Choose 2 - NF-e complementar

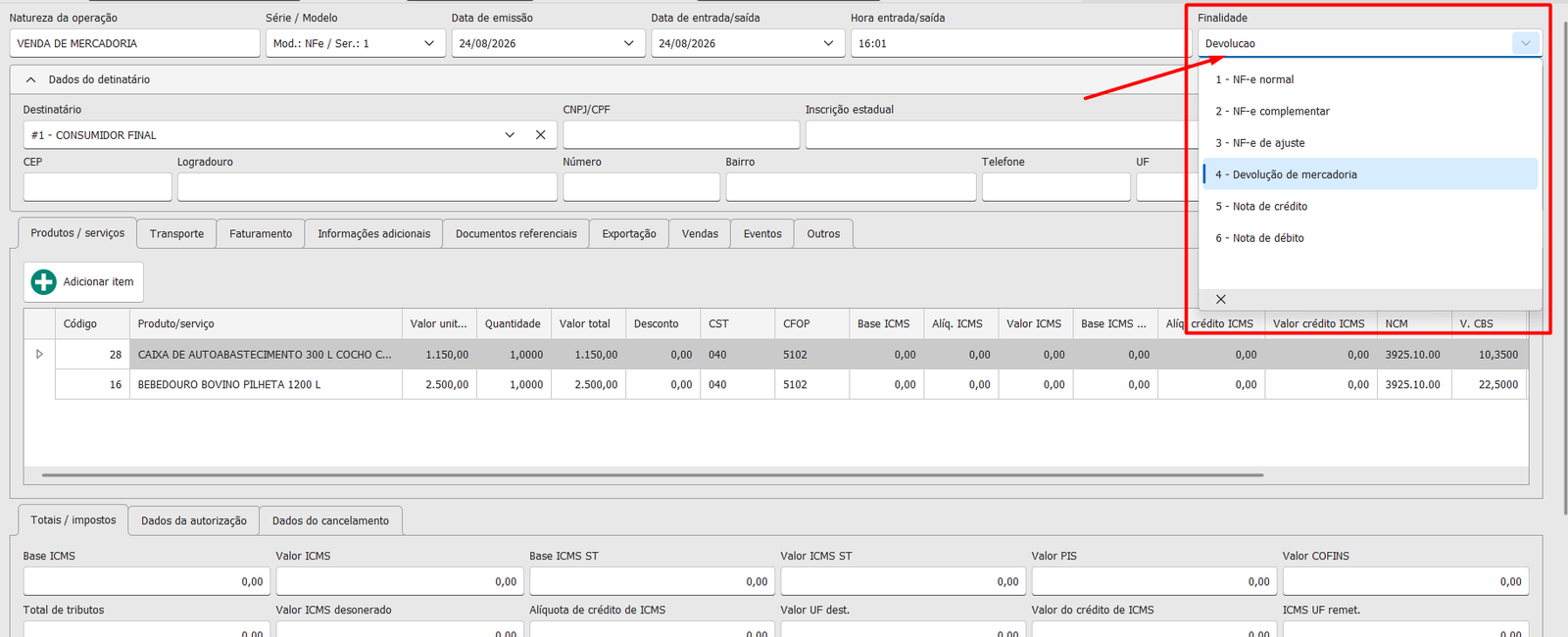1370,111
